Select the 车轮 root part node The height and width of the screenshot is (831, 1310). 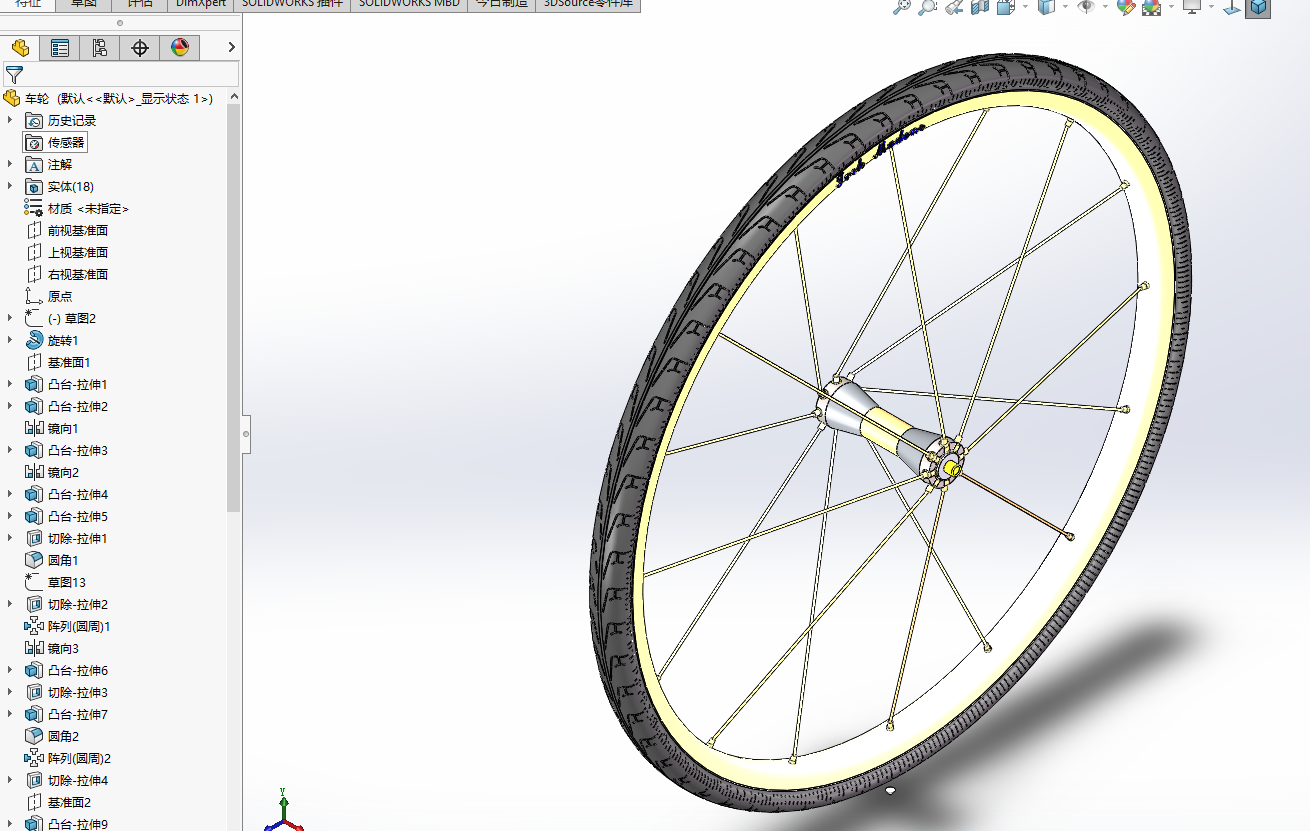[x=108, y=99]
